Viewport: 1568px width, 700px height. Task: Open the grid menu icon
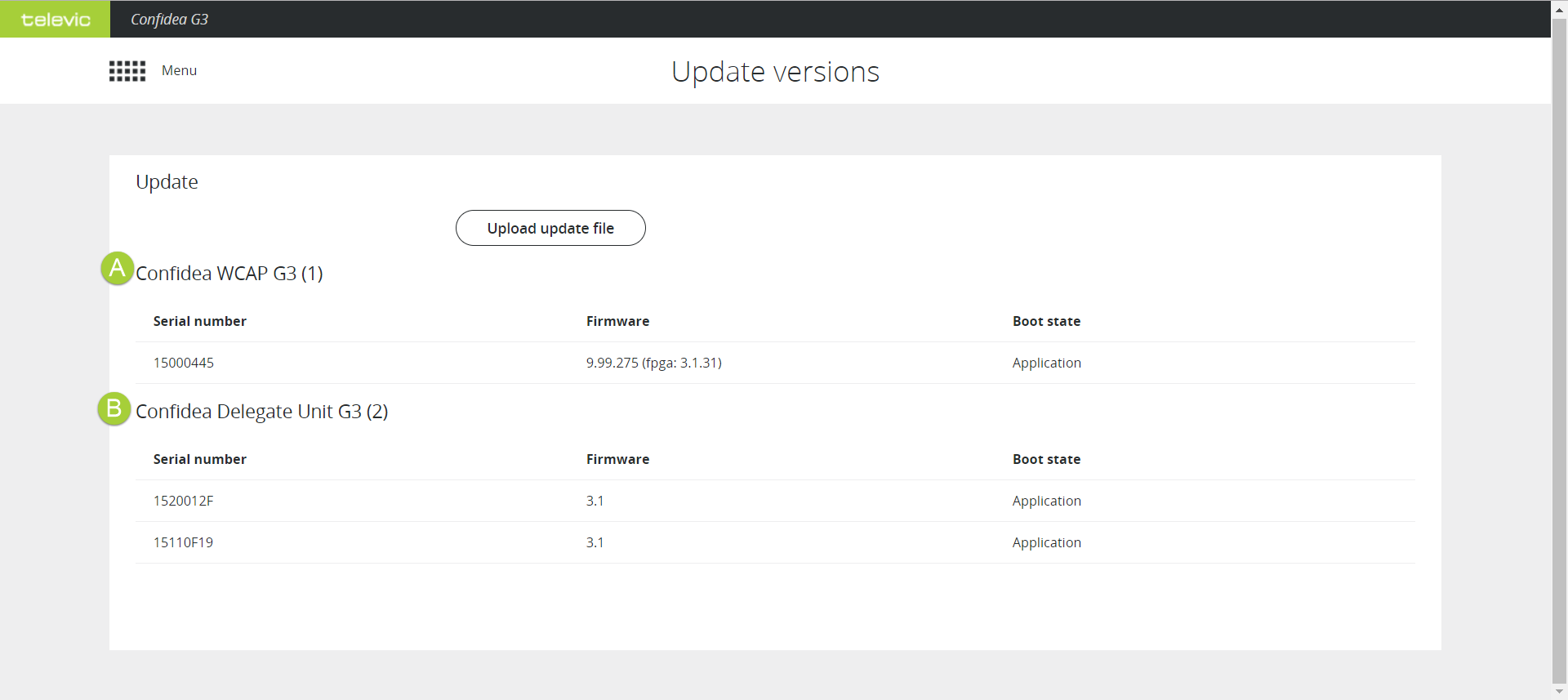(x=127, y=71)
